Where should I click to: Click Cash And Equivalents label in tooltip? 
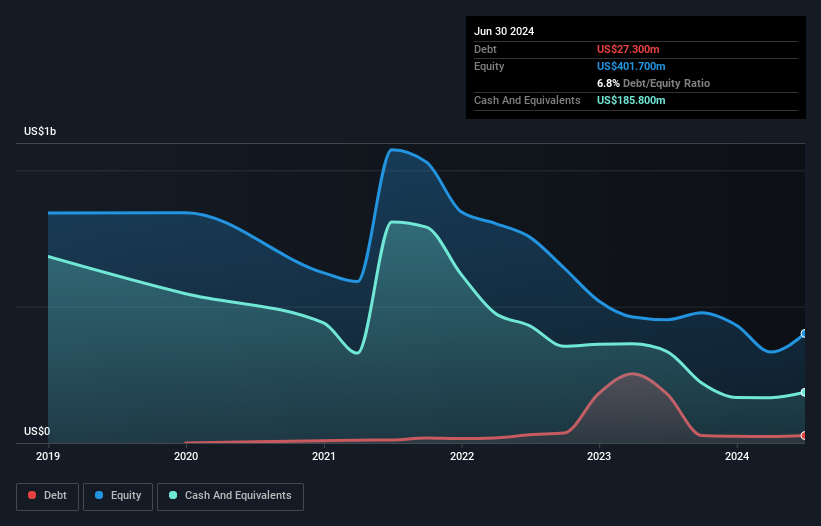(x=527, y=100)
